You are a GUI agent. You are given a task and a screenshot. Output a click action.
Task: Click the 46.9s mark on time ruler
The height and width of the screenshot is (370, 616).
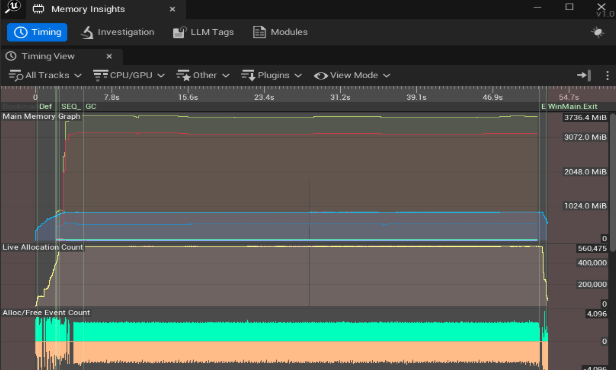(493, 97)
